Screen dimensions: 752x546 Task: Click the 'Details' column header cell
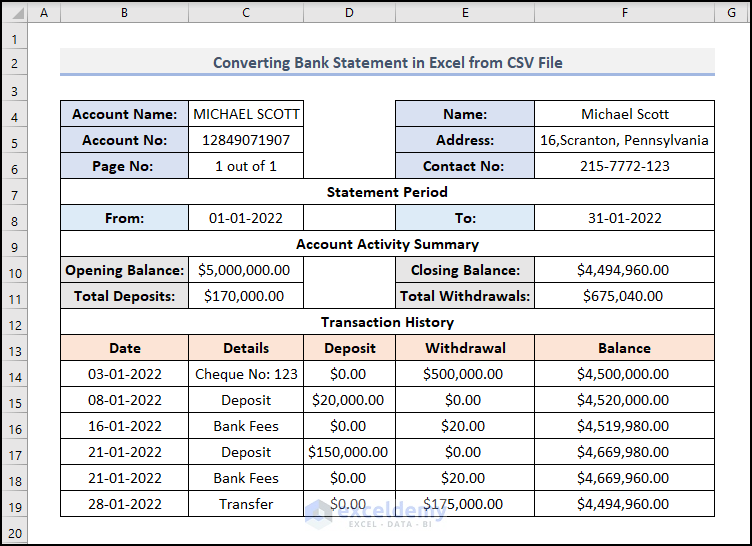pos(246,348)
